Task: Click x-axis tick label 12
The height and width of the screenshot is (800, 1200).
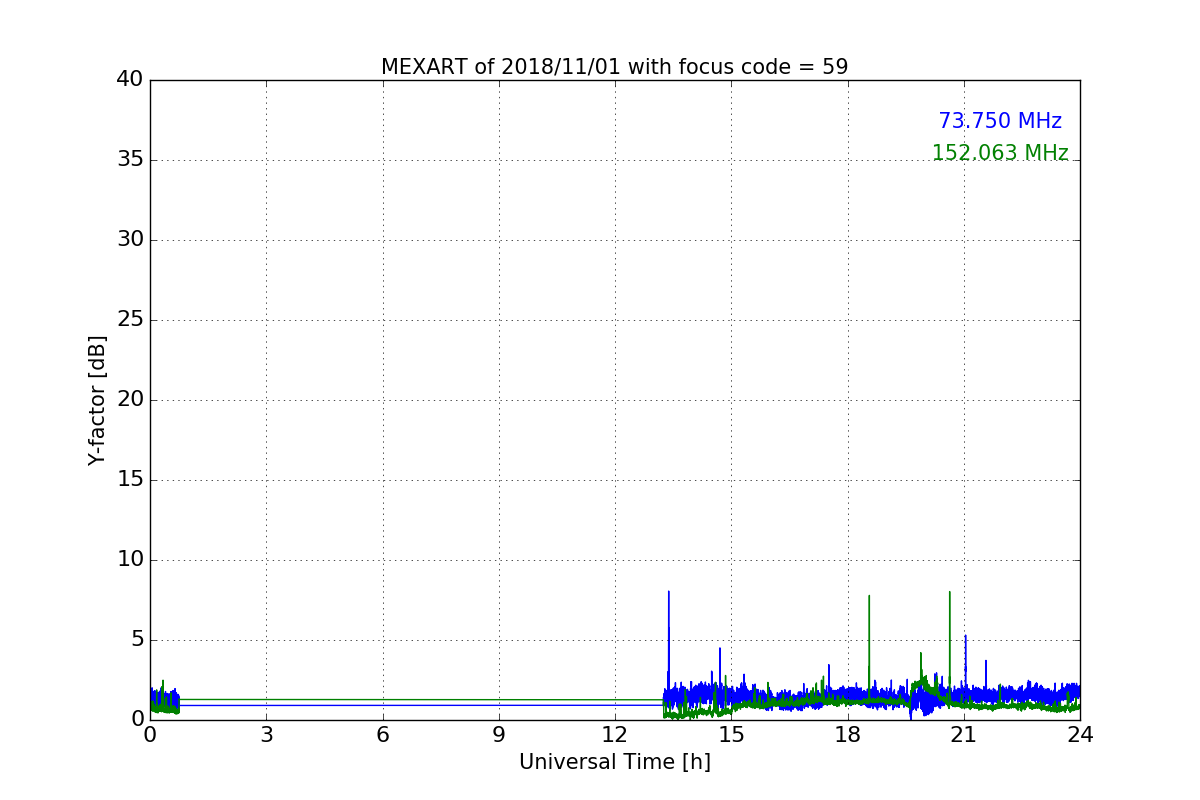Action: [615, 736]
